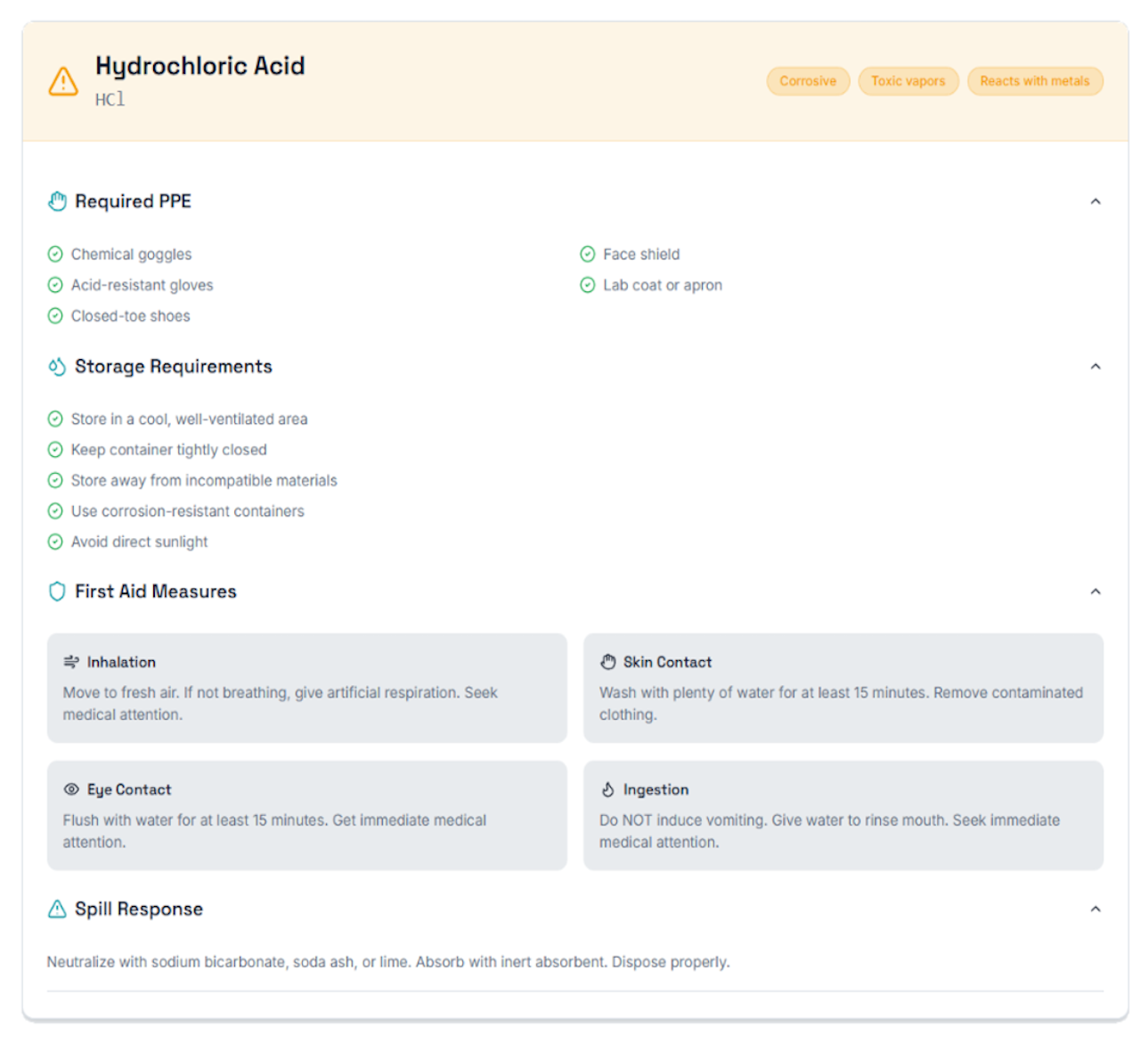Viewport: 1148px width, 1044px height.
Task: Click the droplets icon next to Storage Requirements
Action: pyautogui.click(x=57, y=367)
